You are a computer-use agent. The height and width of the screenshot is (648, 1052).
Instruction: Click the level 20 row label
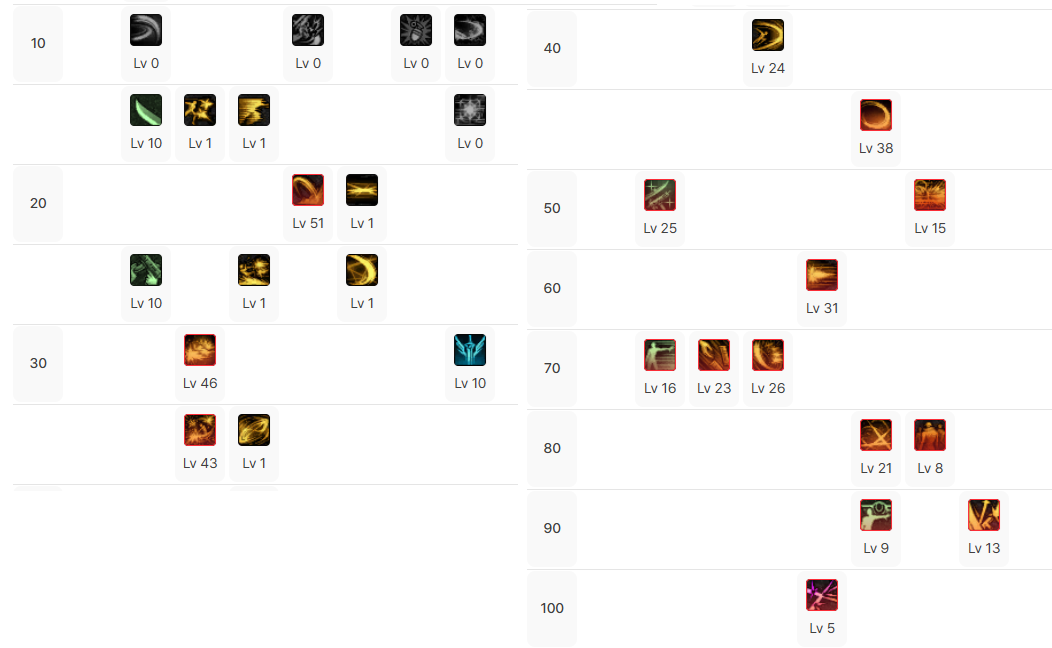click(x=38, y=203)
